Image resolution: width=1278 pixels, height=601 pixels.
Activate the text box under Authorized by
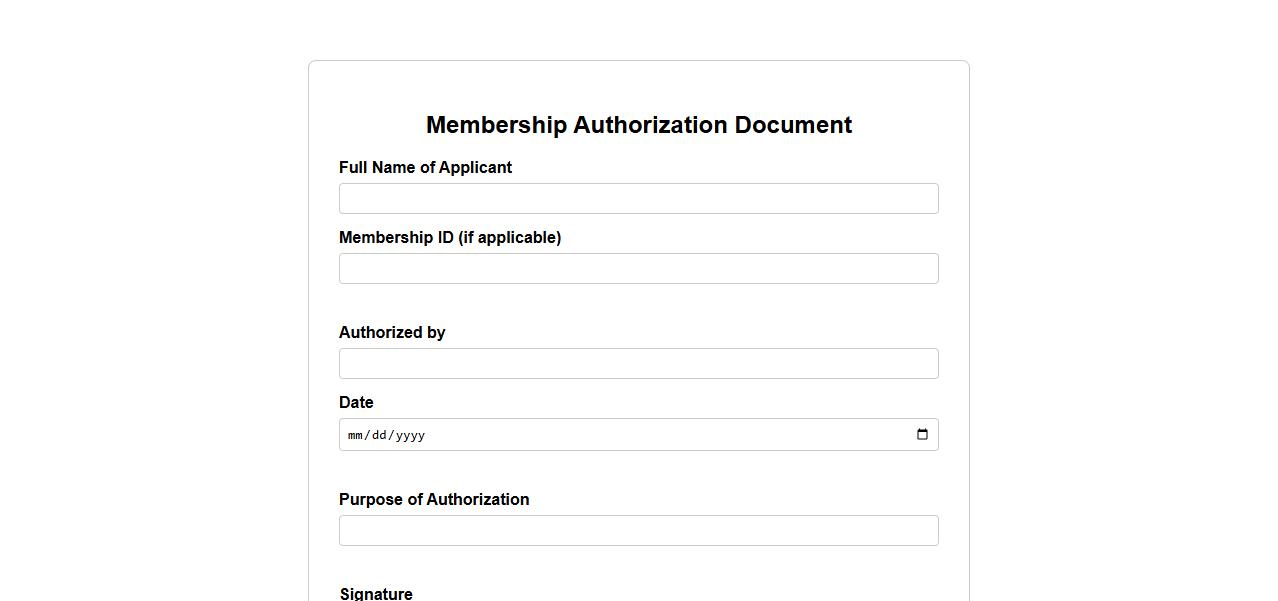click(x=638, y=363)
